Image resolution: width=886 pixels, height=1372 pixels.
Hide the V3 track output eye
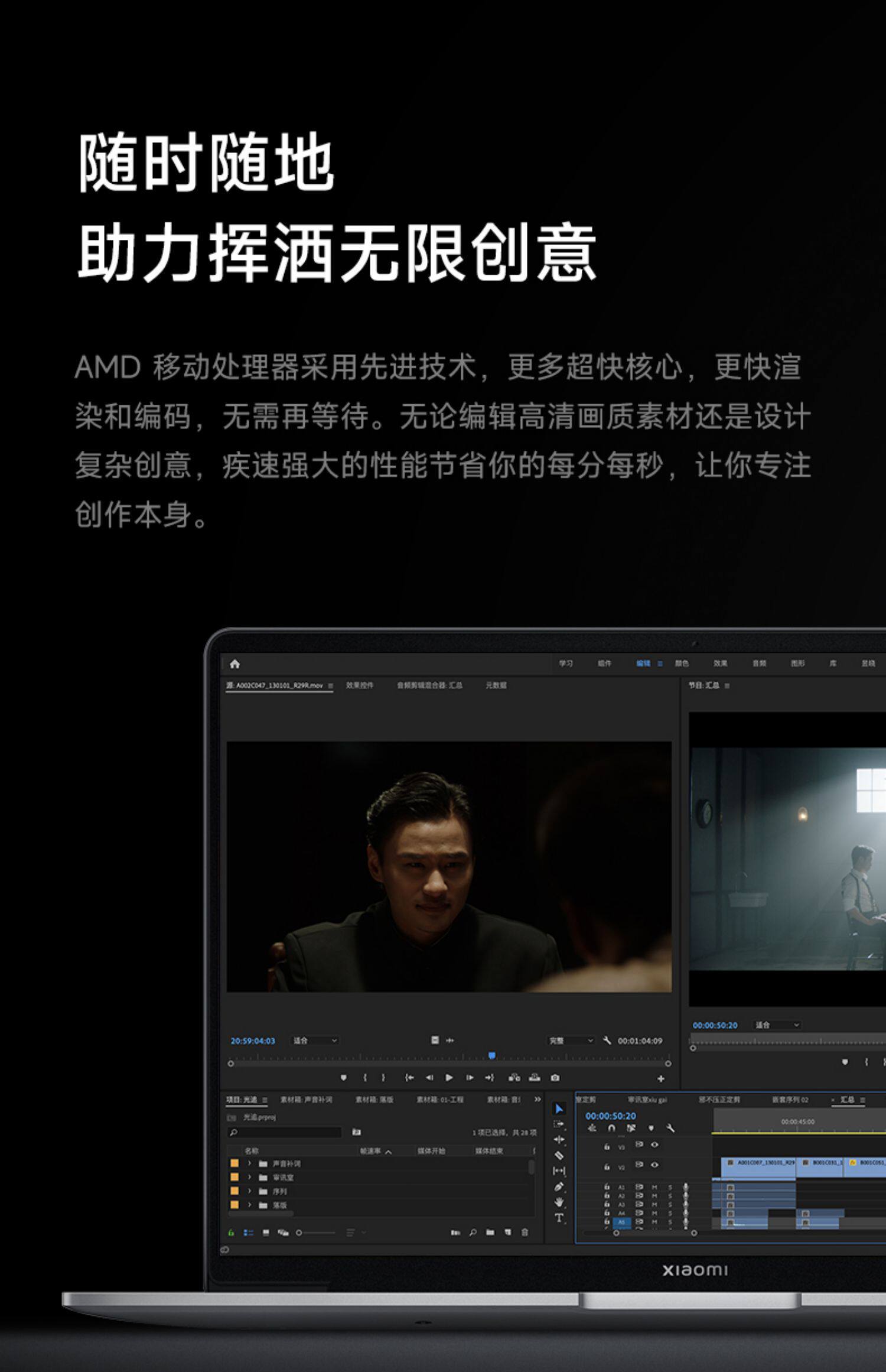[x=654, y=1145]
